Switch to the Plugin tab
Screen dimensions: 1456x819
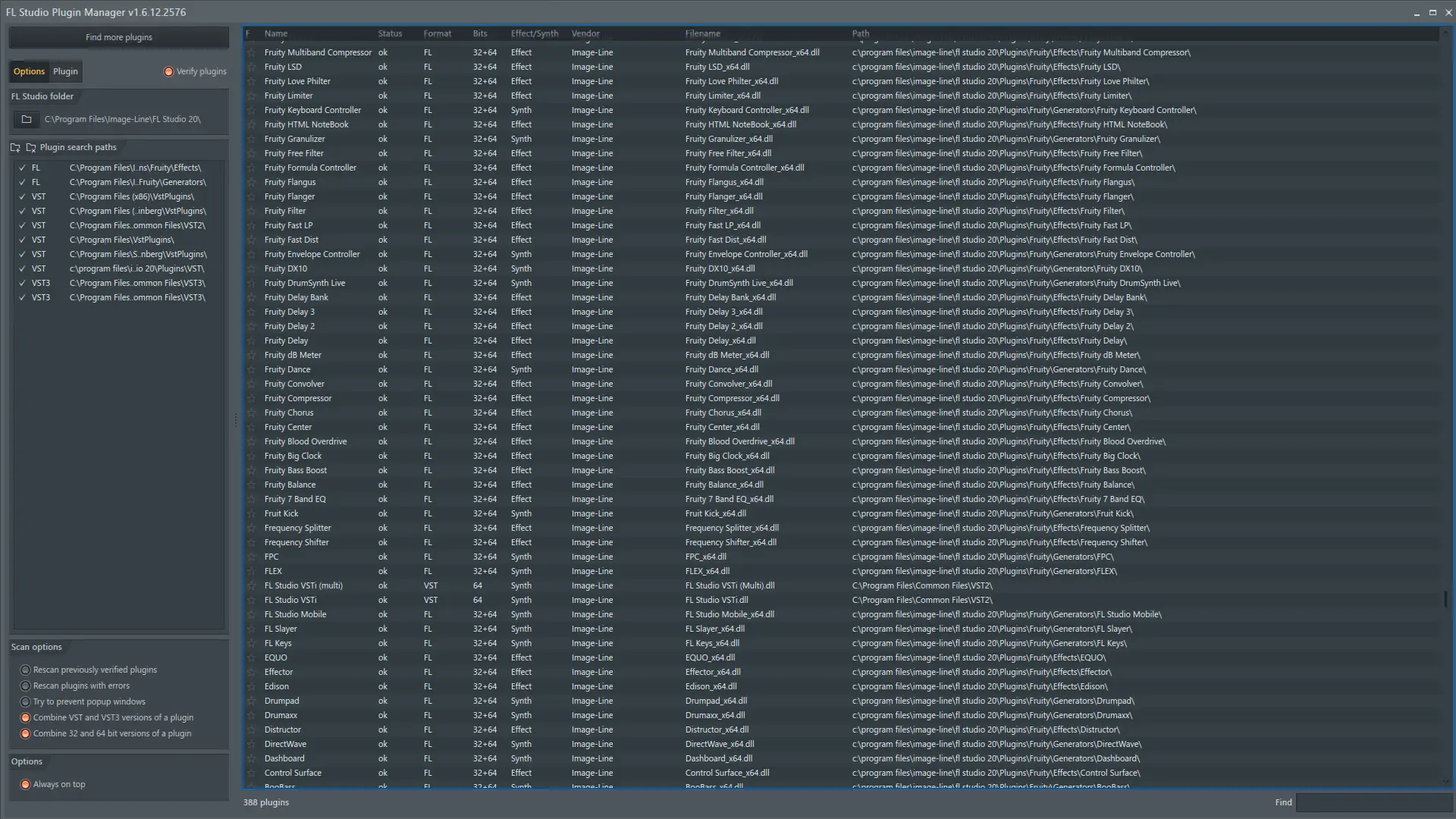pos(65,71)
